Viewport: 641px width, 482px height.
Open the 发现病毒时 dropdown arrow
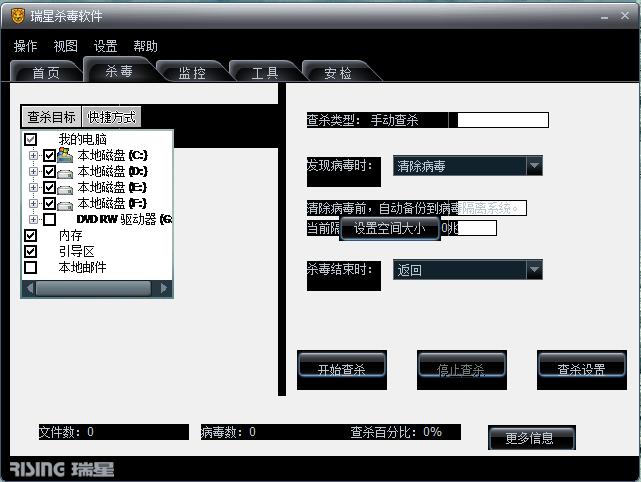(534, 166)
